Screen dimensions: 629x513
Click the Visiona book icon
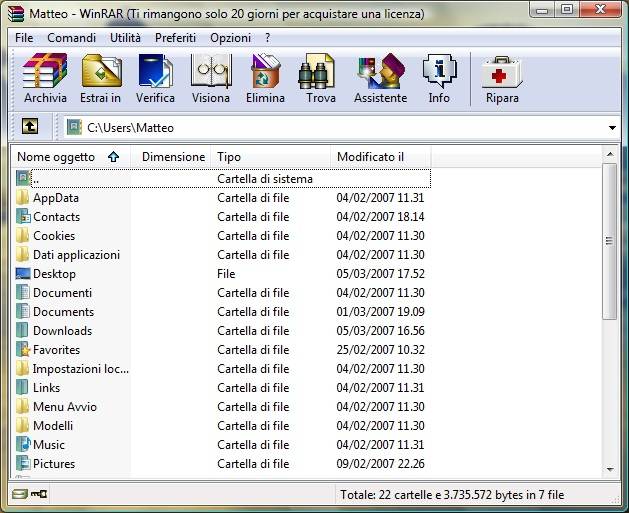(x=211, y=71)
